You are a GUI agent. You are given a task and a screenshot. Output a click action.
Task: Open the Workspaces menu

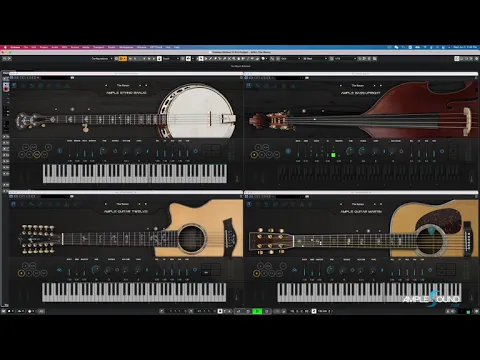(126, 47)
